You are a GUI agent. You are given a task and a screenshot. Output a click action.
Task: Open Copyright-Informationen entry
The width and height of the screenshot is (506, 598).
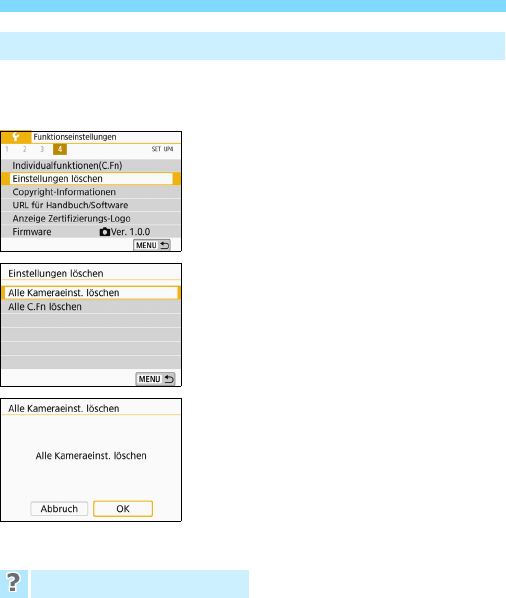91,192
